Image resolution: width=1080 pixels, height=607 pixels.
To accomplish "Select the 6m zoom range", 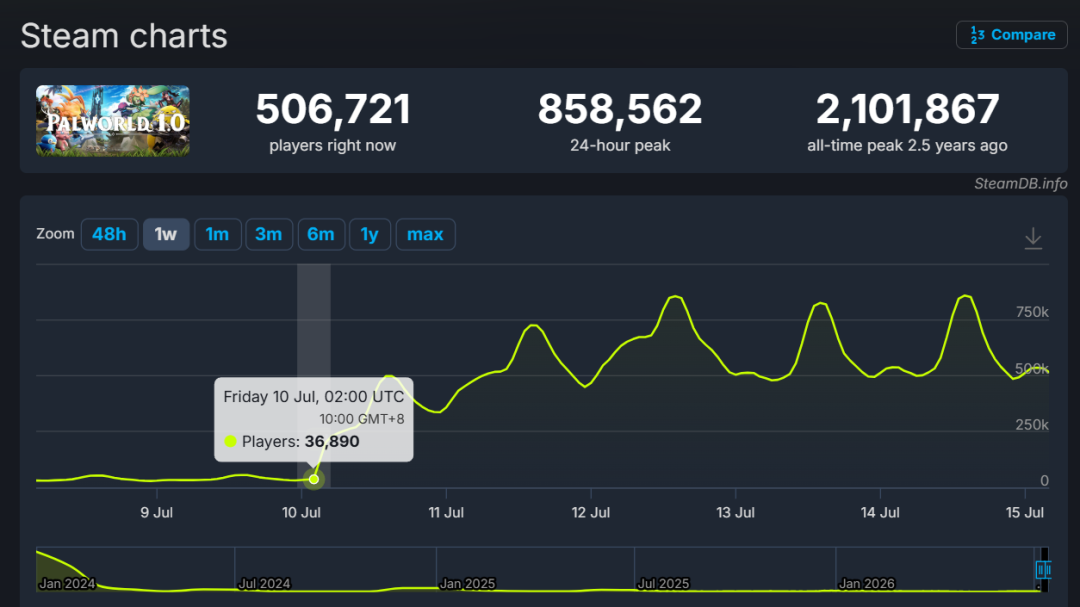I will [x=321, y=234].
